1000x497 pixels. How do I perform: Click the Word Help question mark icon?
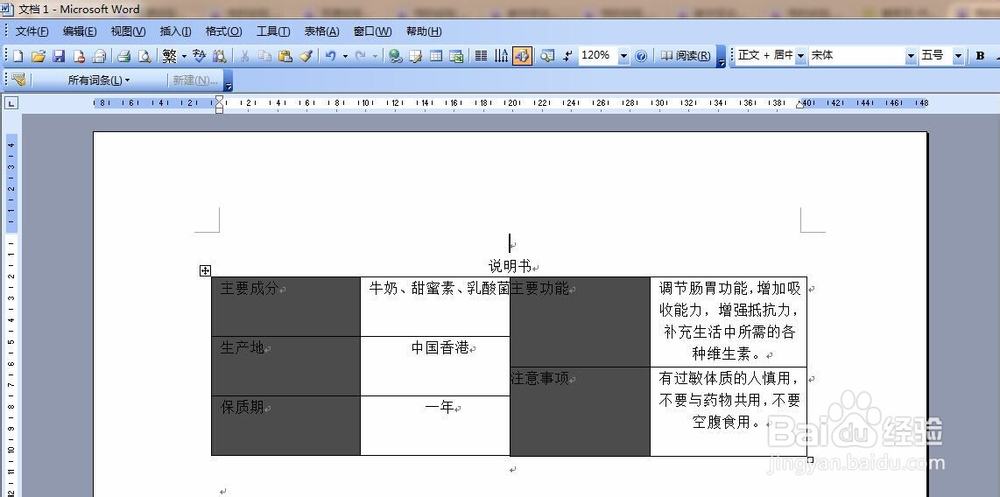[x=641, y=56]
